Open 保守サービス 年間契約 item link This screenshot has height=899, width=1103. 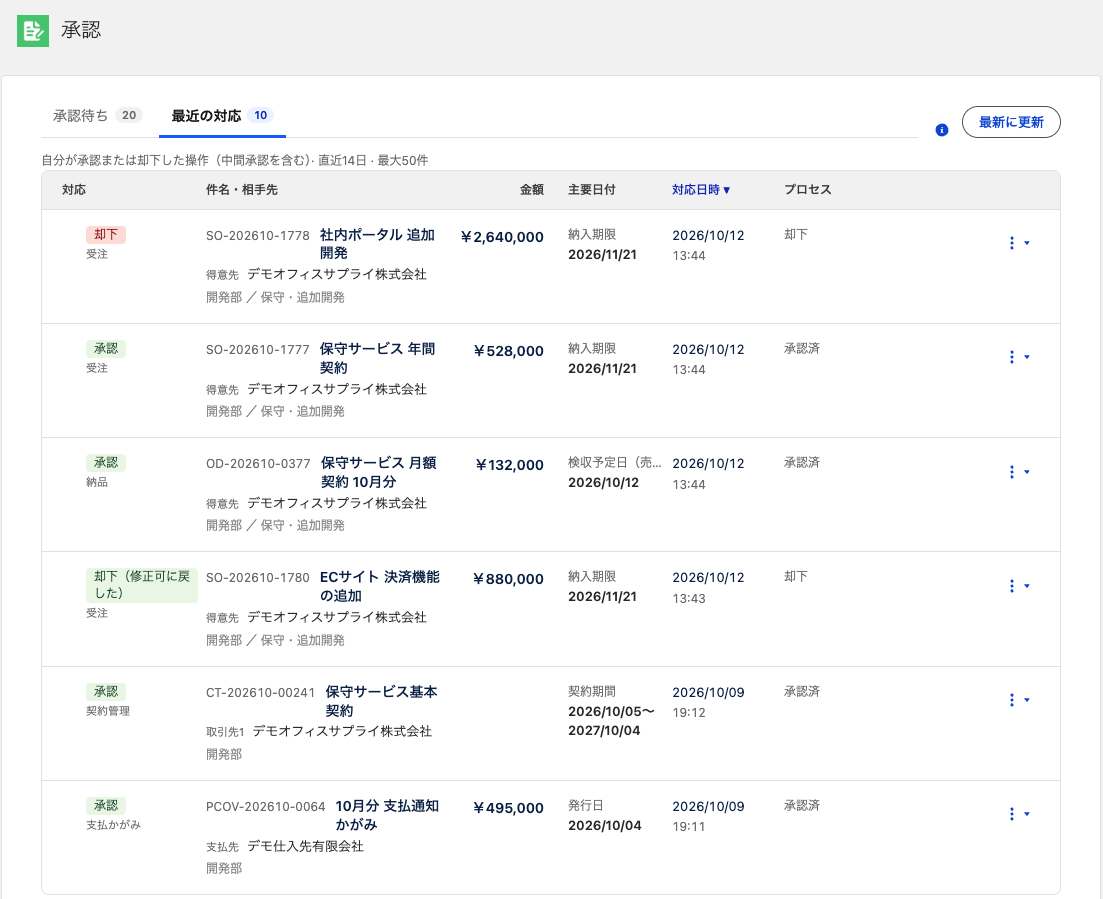point(377,358)
